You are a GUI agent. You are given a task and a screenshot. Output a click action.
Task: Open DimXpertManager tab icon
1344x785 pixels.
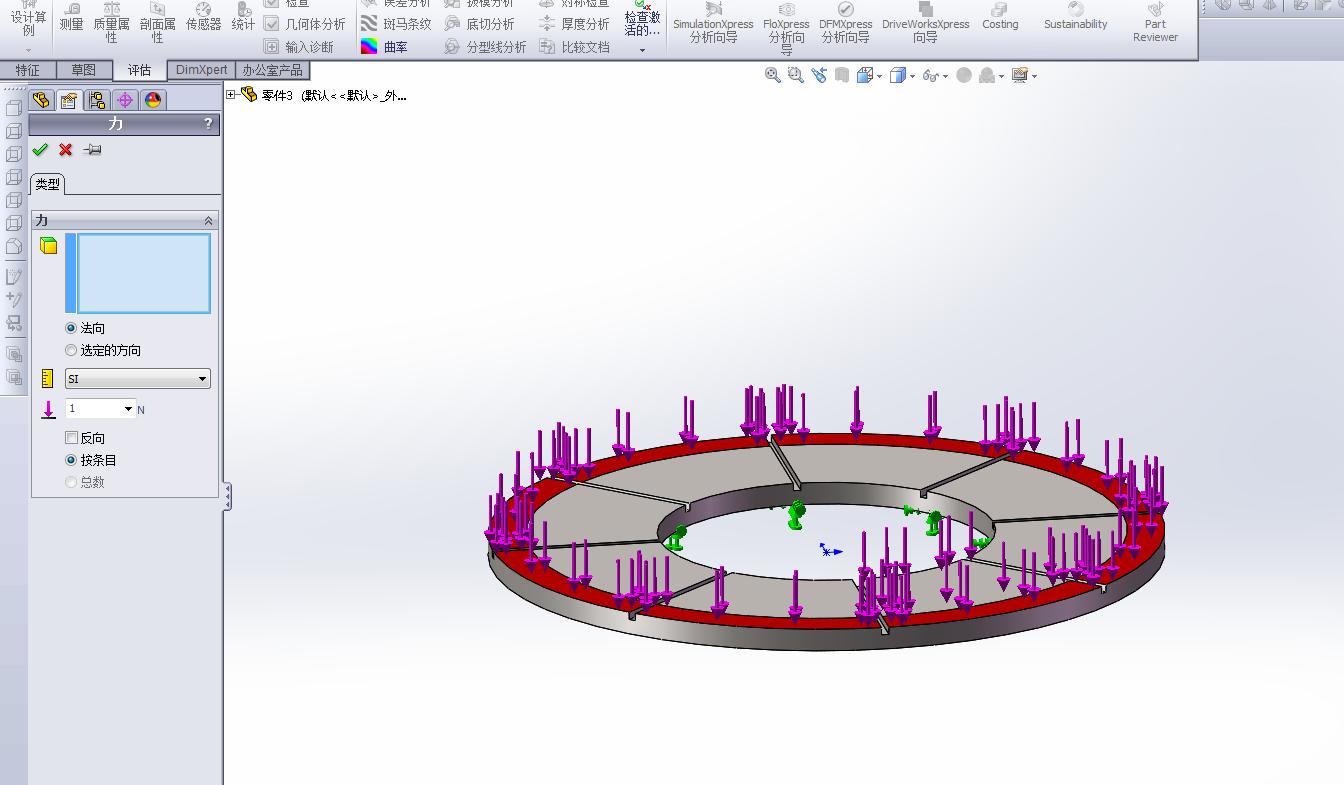coord(125,100)
